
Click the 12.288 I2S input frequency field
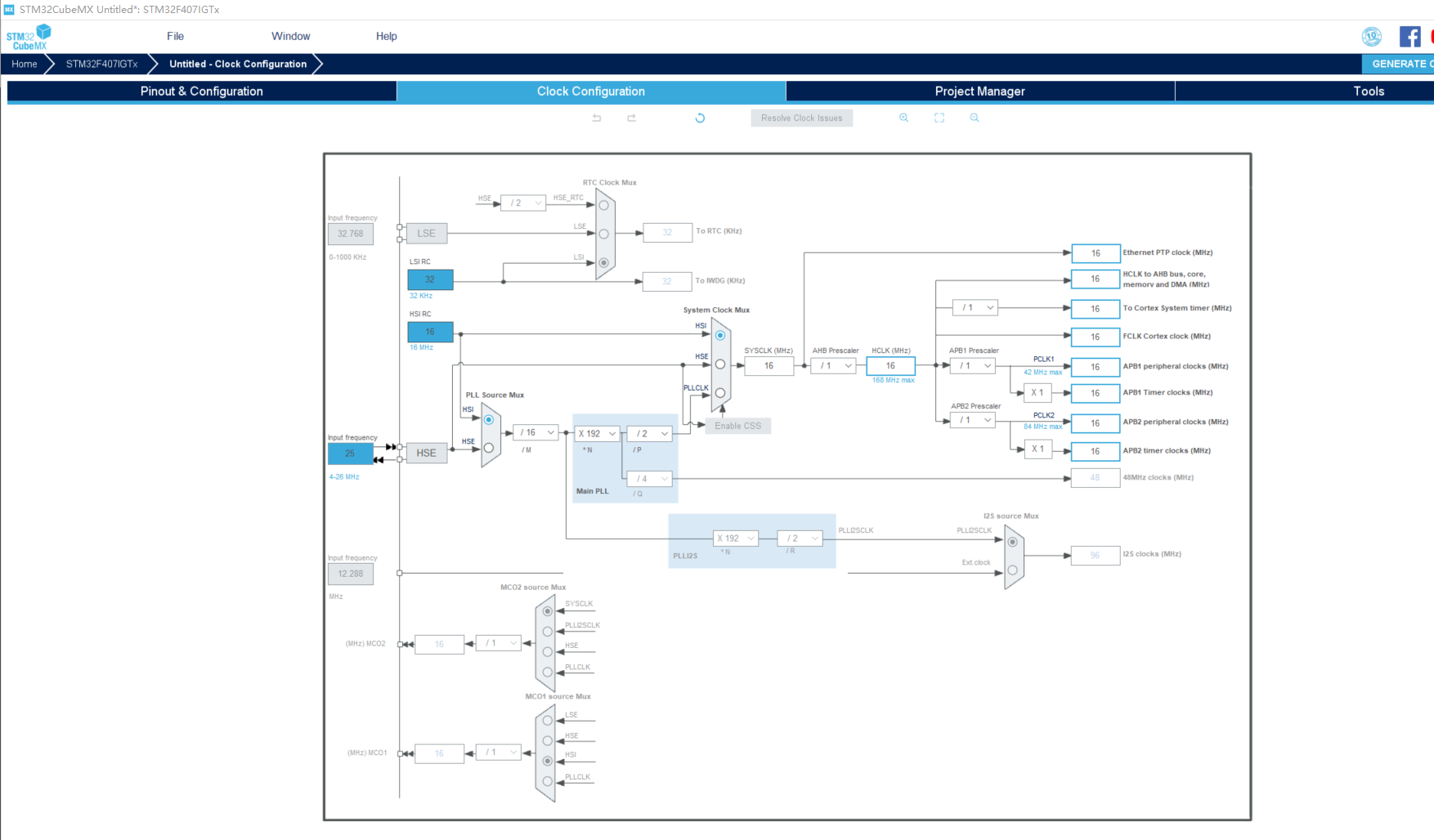coord(351,574)
